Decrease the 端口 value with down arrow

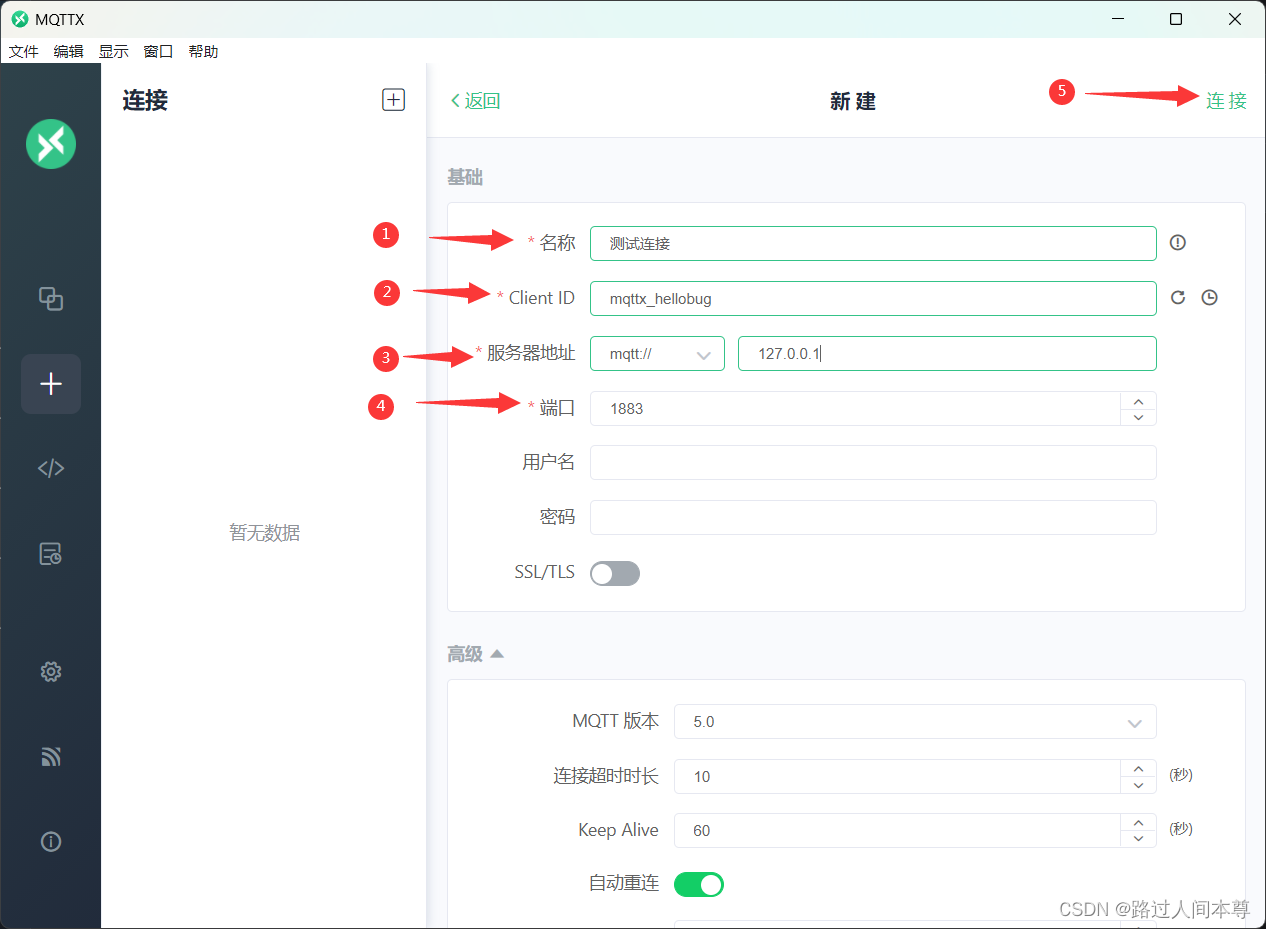click(1138, 417)
